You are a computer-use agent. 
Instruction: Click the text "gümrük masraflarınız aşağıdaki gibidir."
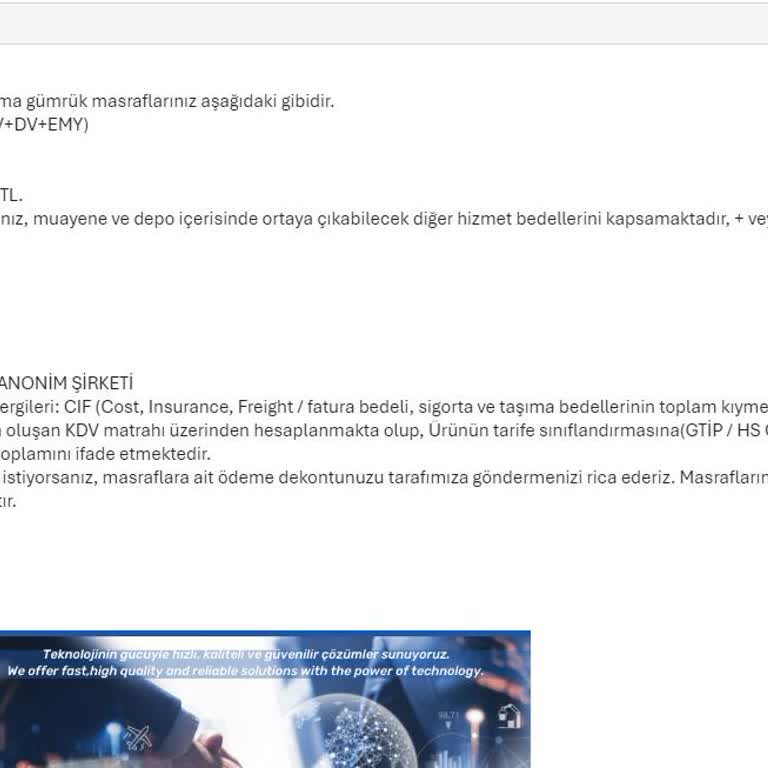pyautogui.click(x=180, y=101)
